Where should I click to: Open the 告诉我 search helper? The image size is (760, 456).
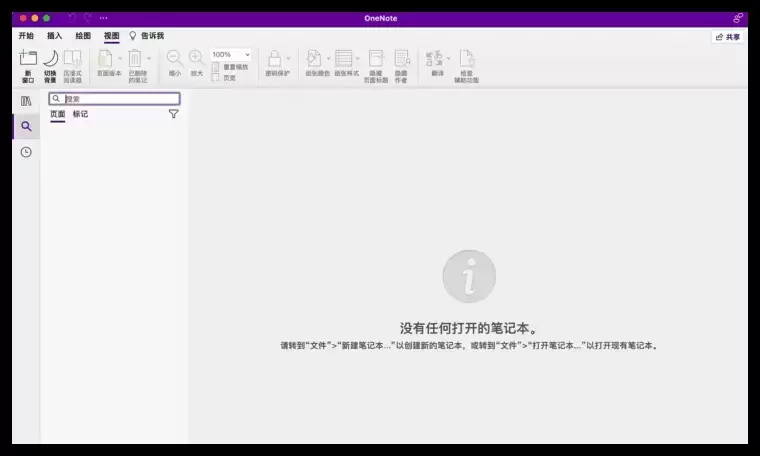click(152, 36)
